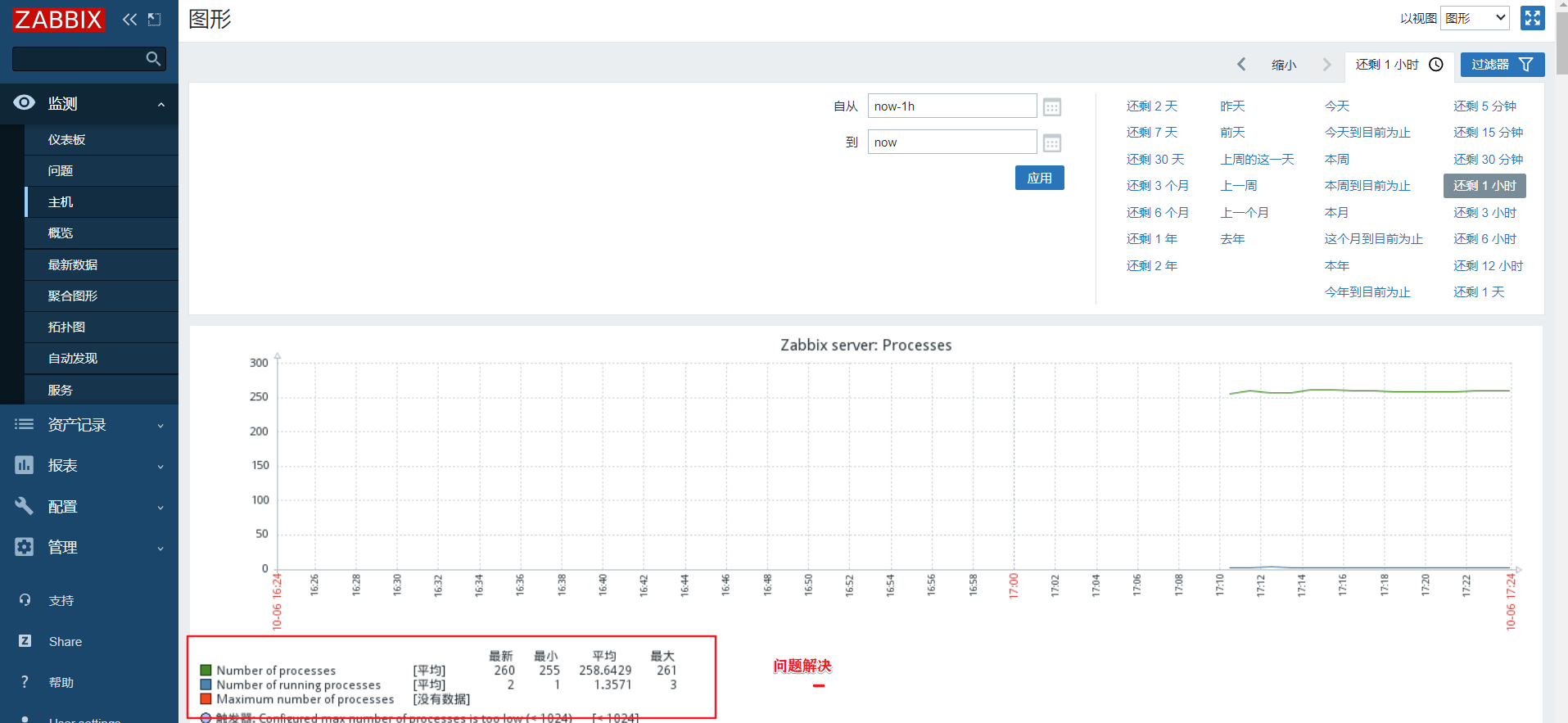Click the 自从 now-1h input field
This screenshot has height=723, width=1568.
(952, 106)
